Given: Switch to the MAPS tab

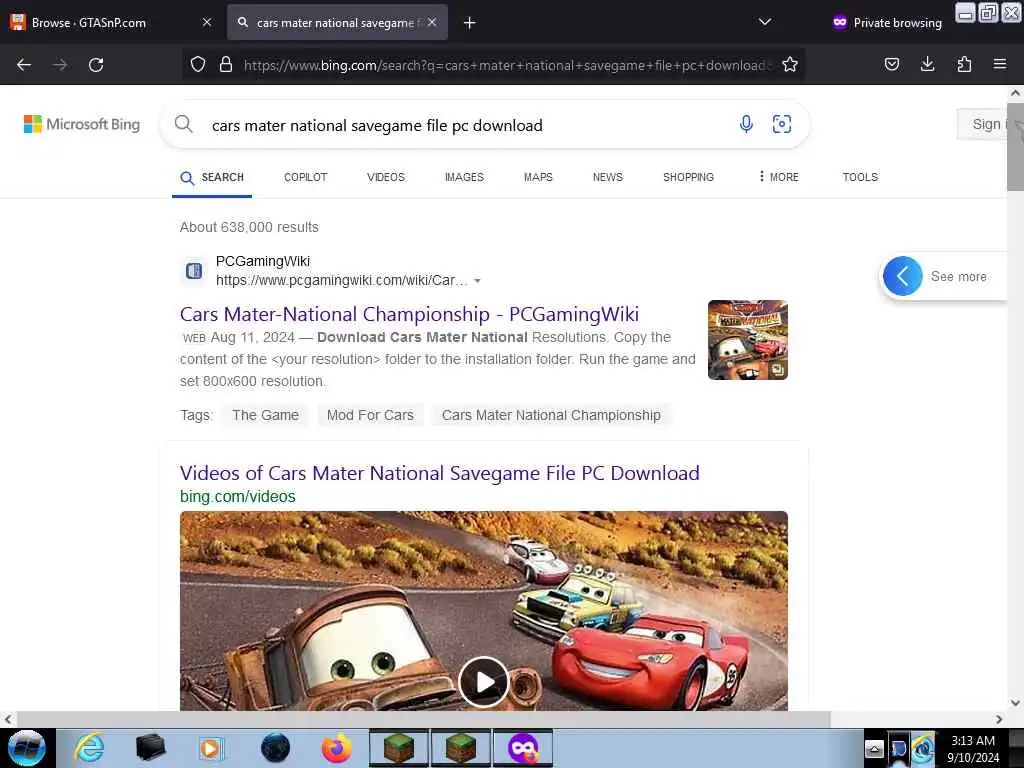Looking at the screenshot, I should tap(538, 178).
